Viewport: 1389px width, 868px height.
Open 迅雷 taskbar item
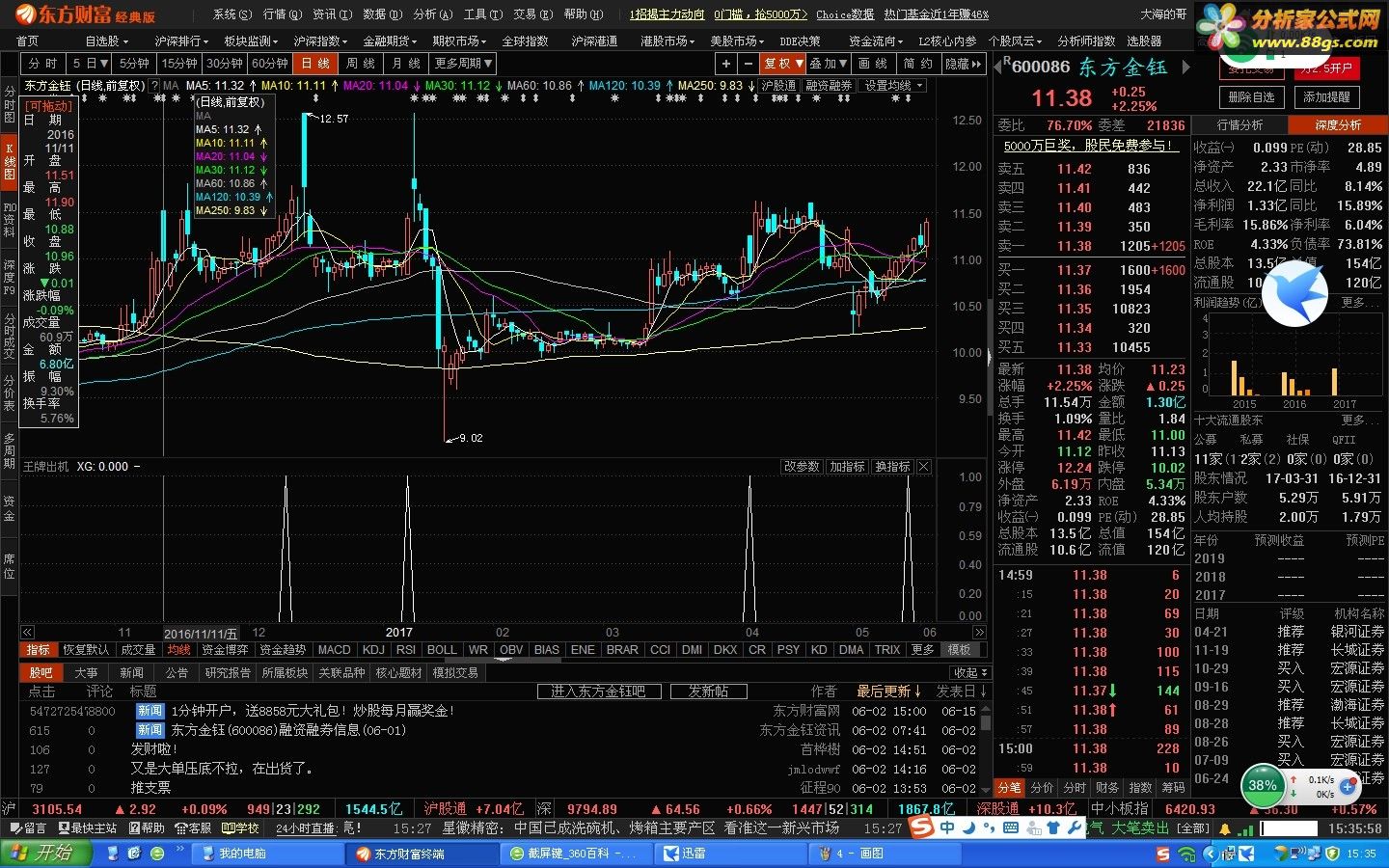(731, 854)
